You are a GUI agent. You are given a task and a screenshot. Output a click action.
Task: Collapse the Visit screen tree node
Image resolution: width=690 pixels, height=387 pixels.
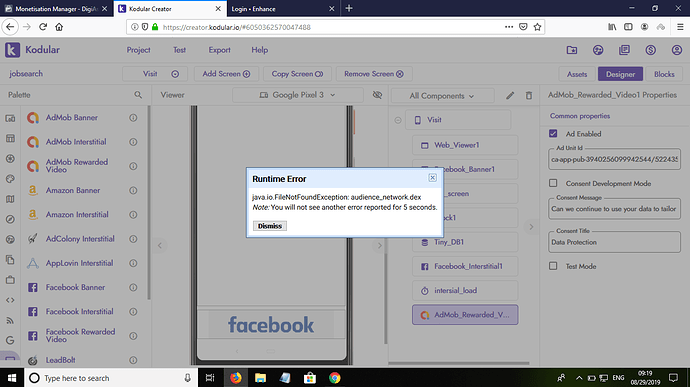click(398, 120)
